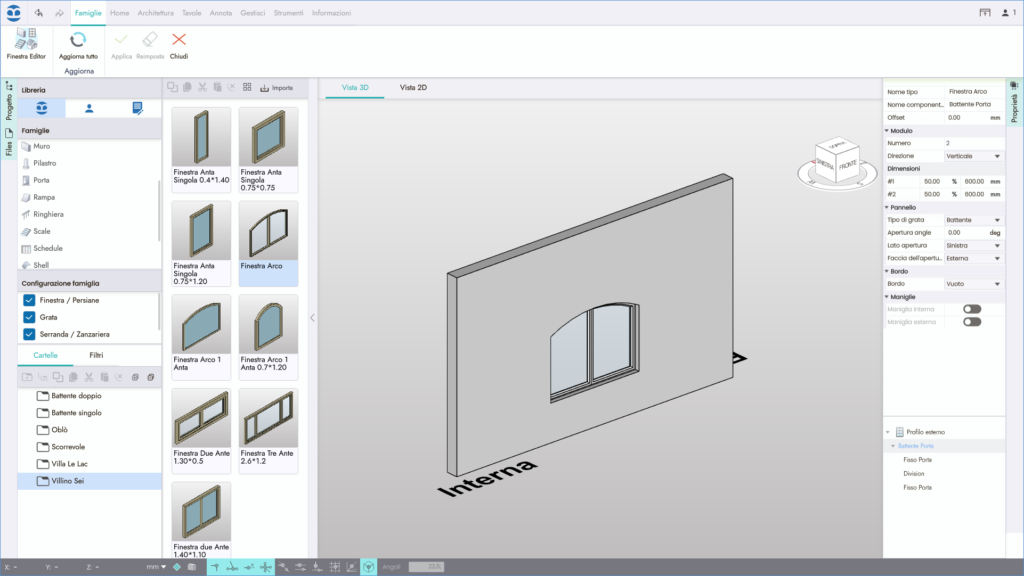The image size is (1024, 576).
Task: Open the Finestra Editor tool
Action: [x=27, y=40]
